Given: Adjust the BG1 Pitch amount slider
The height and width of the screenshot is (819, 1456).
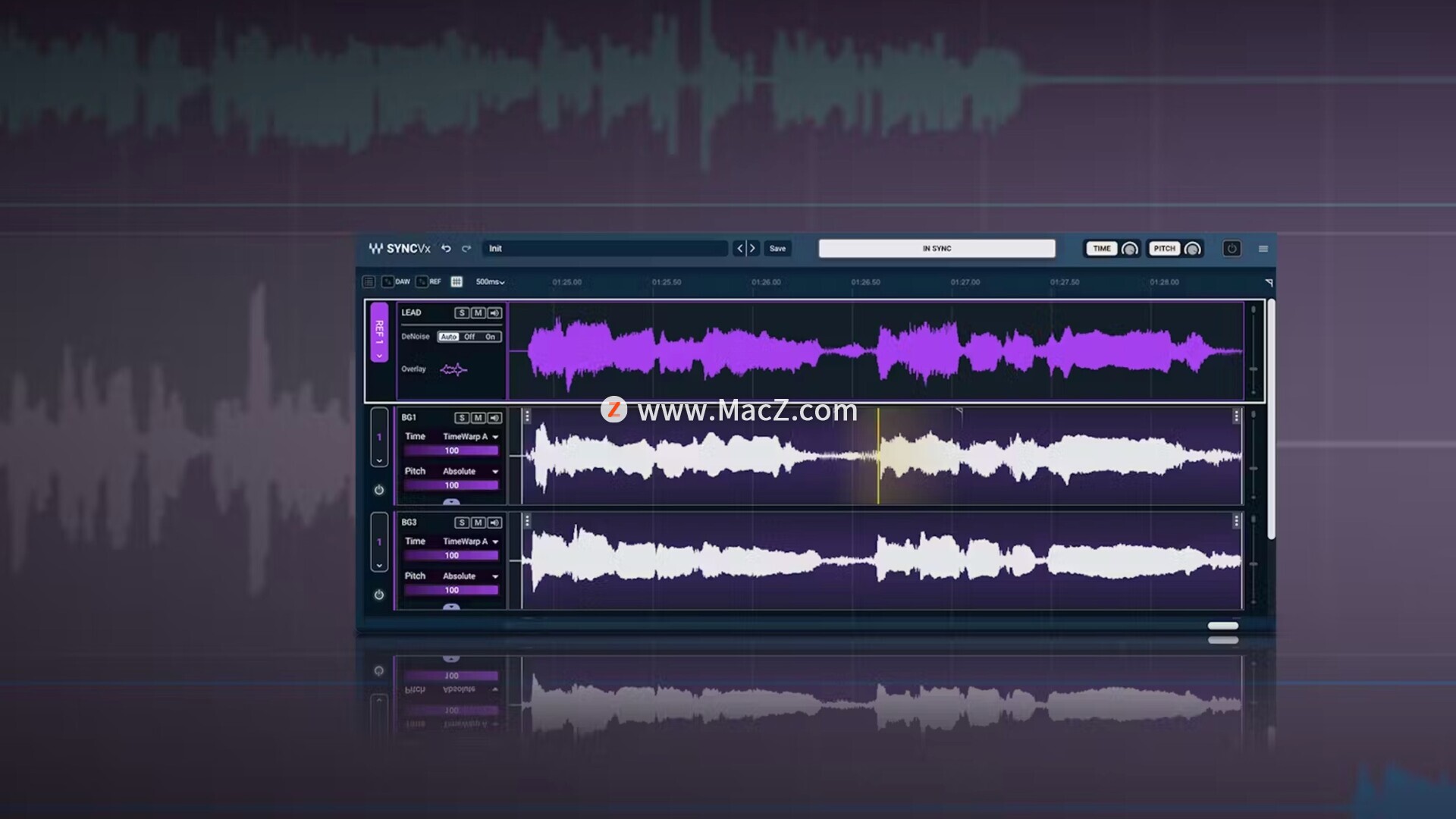Looking at the screenshot, I should (x=451, y=485).
